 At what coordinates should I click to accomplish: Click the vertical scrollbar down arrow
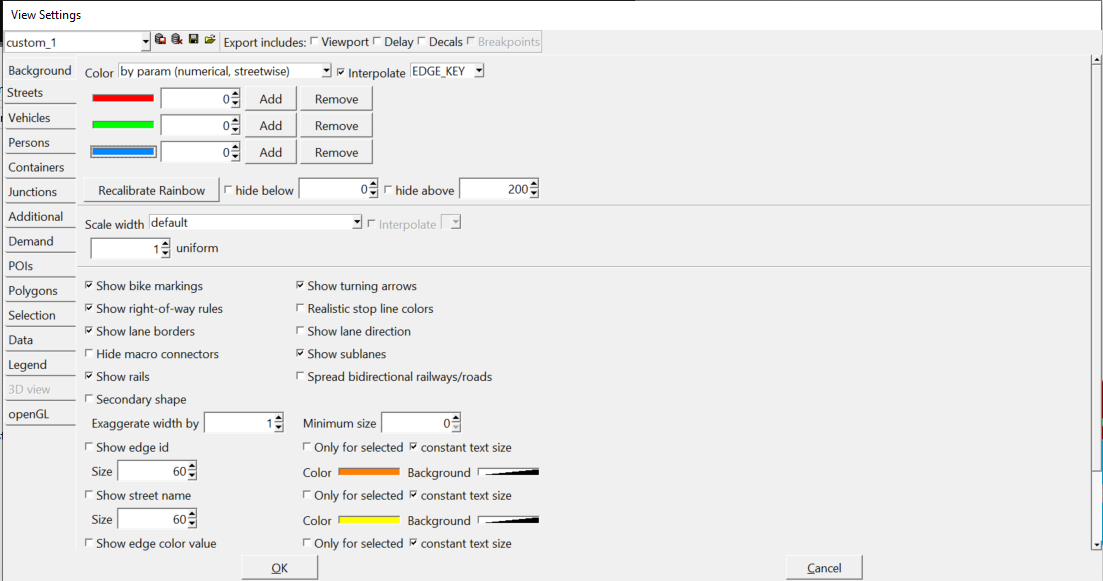click(1096, 544)
